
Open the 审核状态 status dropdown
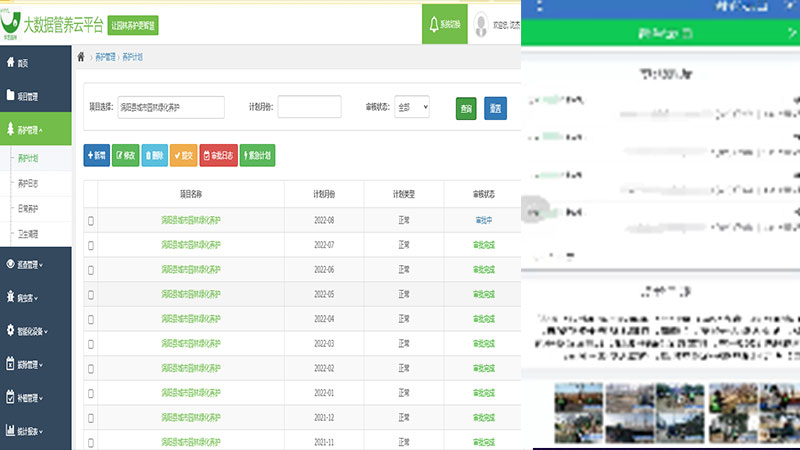click(412, 107)
